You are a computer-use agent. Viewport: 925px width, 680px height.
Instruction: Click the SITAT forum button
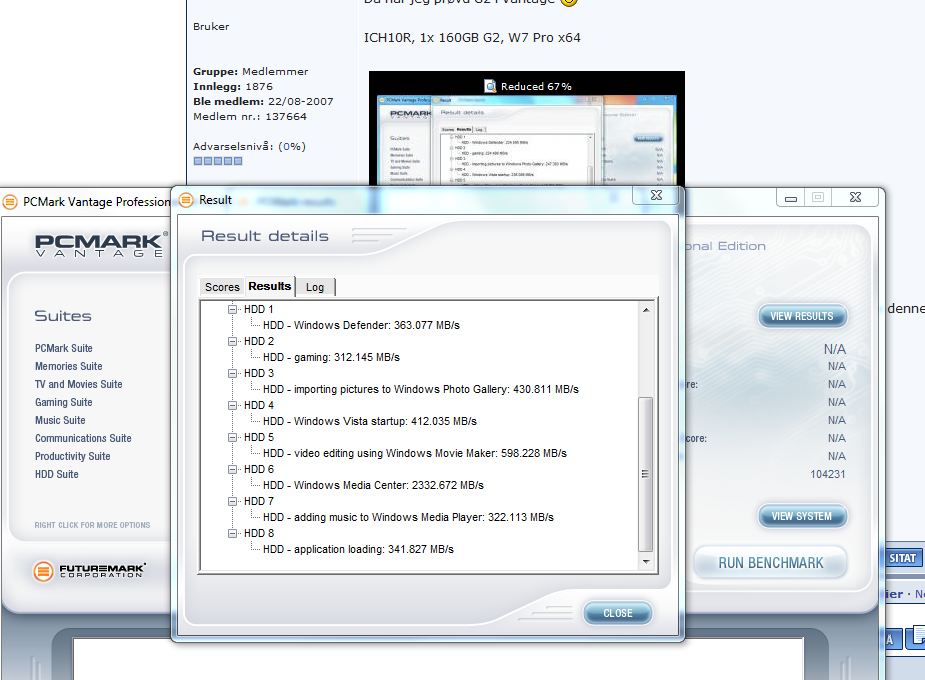pos(903,558)
